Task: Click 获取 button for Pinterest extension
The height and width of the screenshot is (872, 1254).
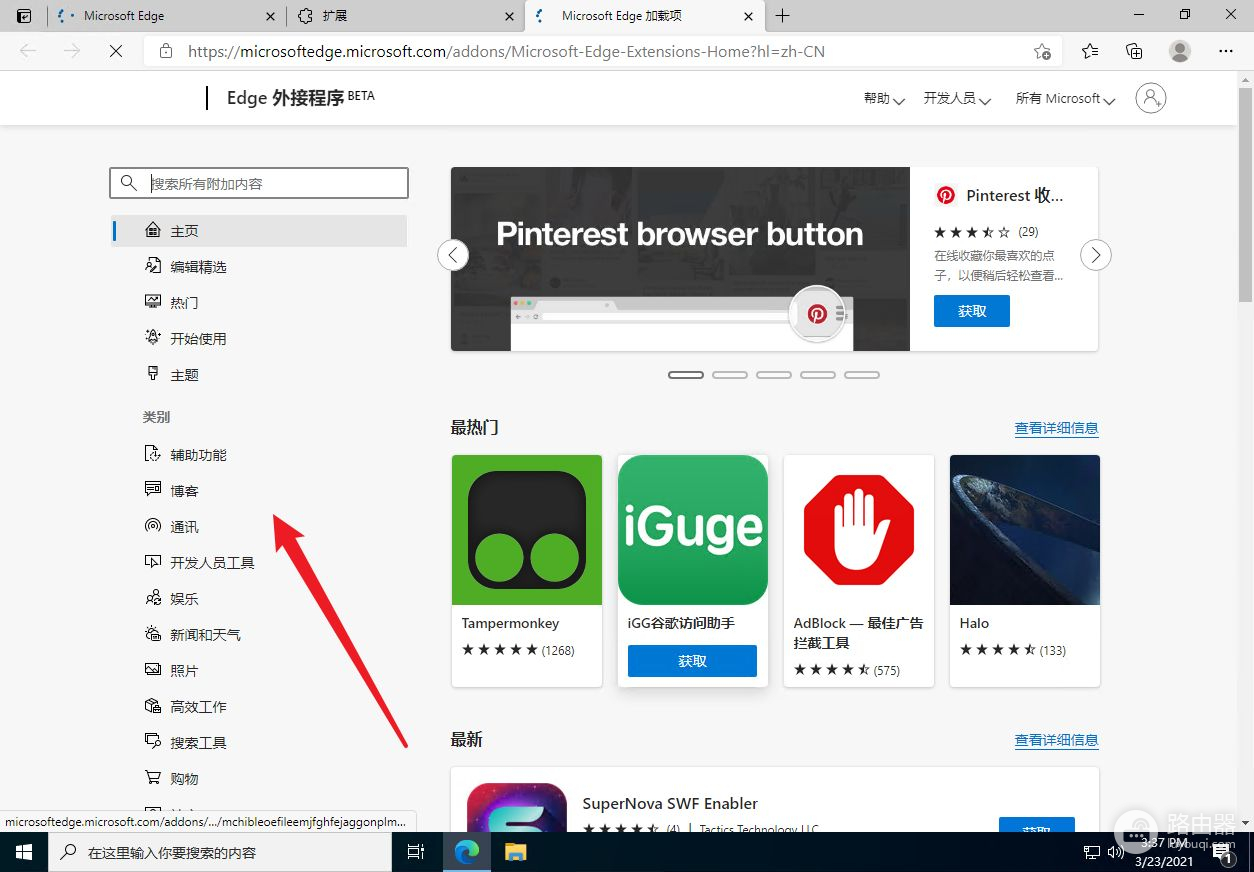Action: [971, 311]
